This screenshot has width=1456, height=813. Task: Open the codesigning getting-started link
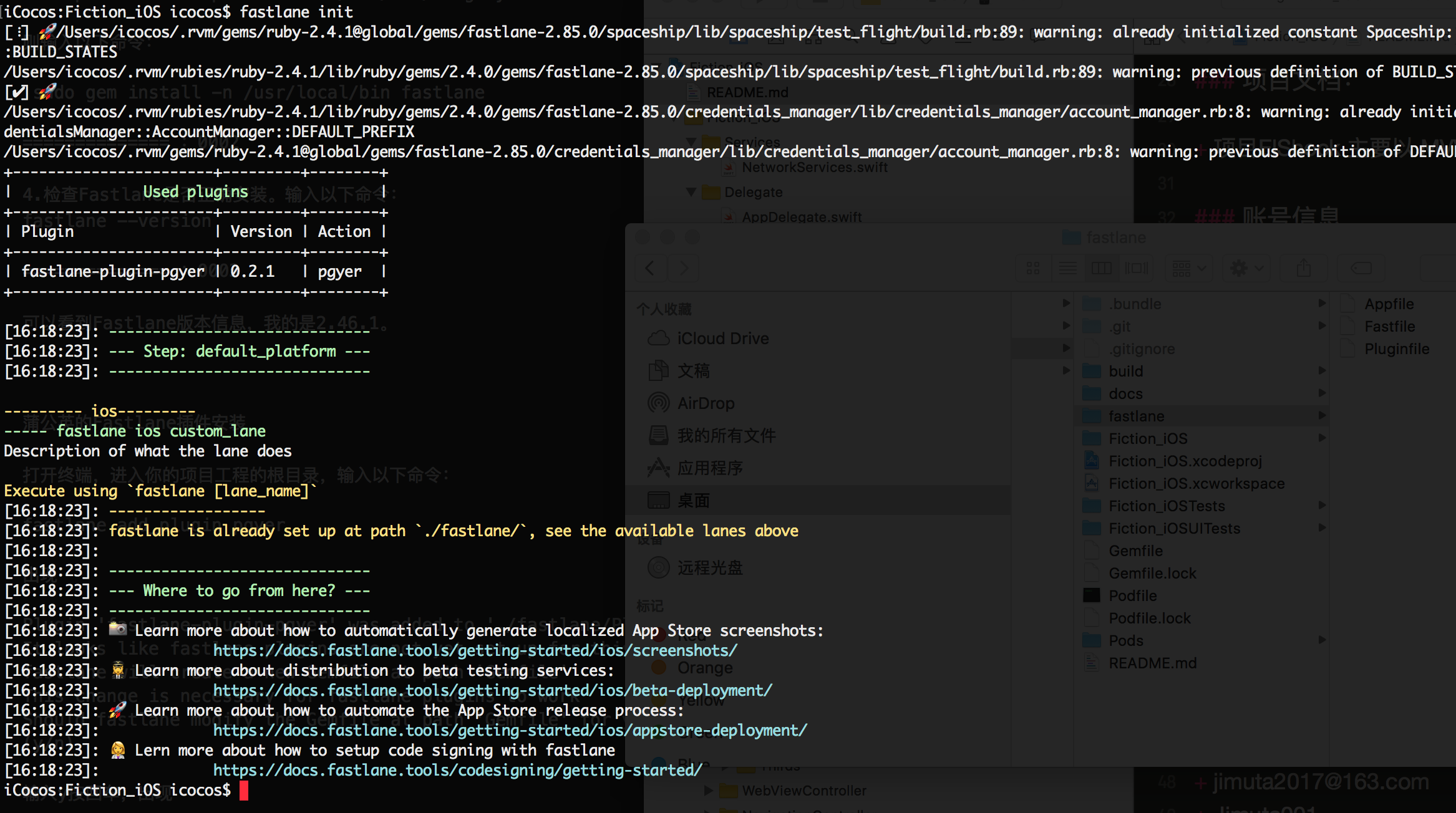point(457,771)
